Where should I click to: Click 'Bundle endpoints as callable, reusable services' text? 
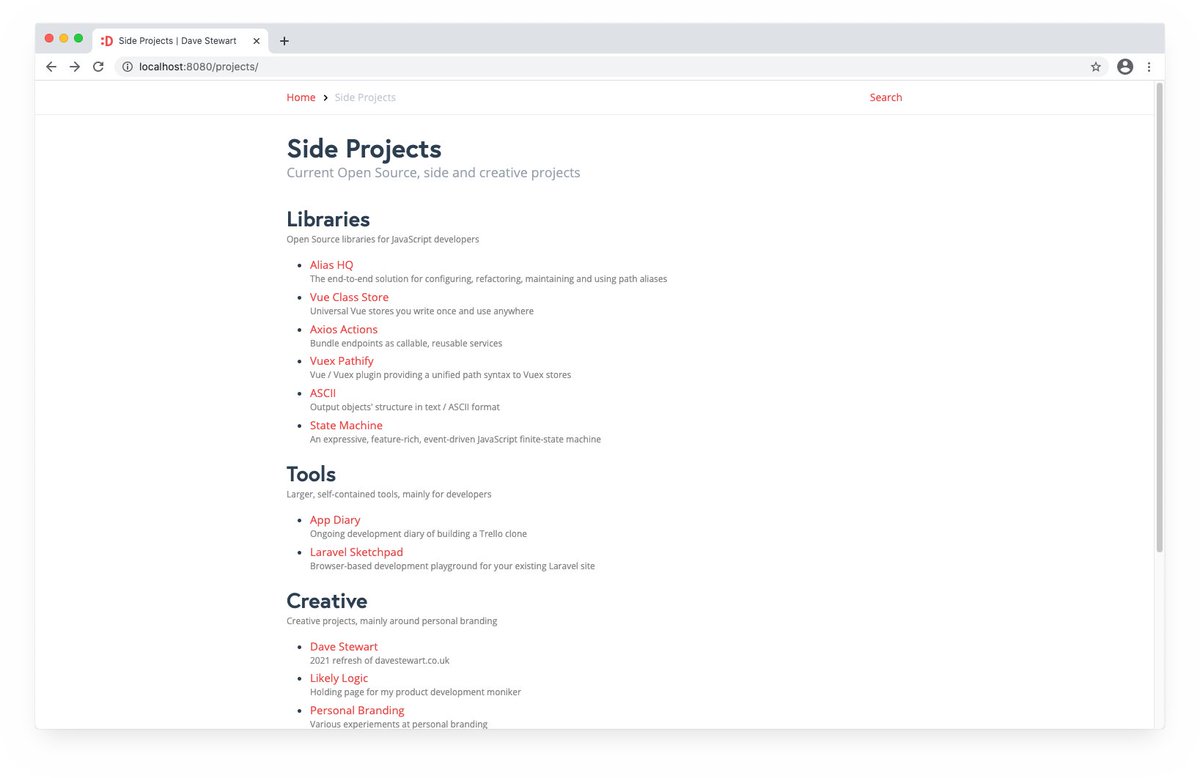[x=406, y=343]
